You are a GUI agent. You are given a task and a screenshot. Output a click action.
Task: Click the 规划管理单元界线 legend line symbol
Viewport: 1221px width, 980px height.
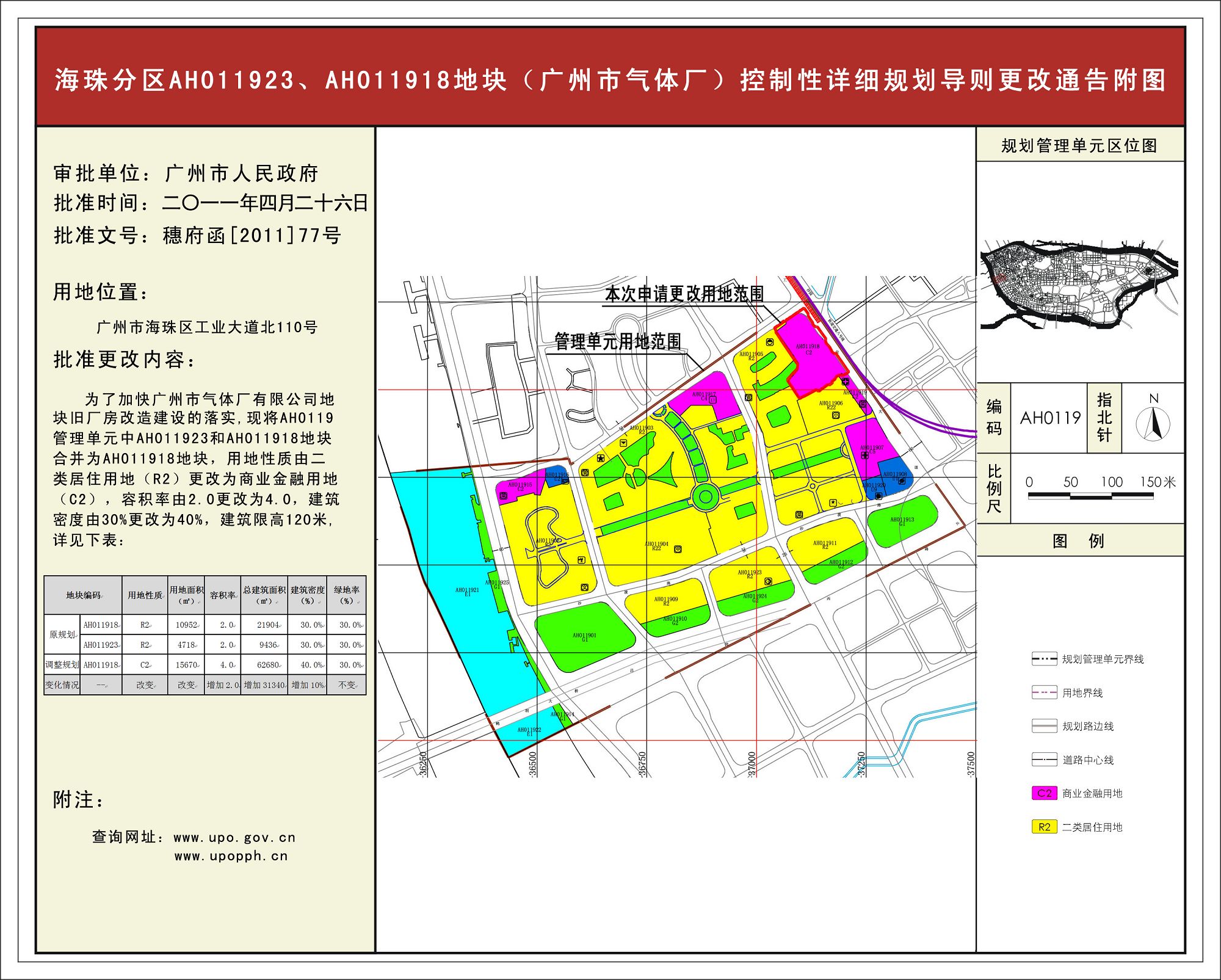[1044, 659]
